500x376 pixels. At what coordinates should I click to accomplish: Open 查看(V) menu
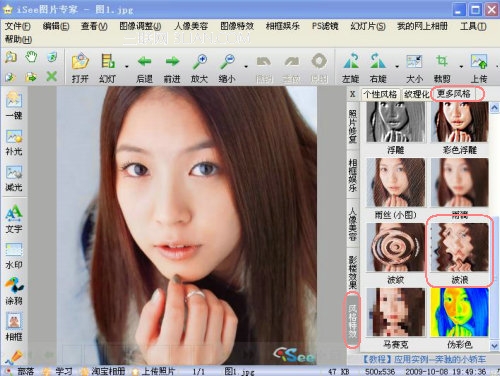pos(94,26)
